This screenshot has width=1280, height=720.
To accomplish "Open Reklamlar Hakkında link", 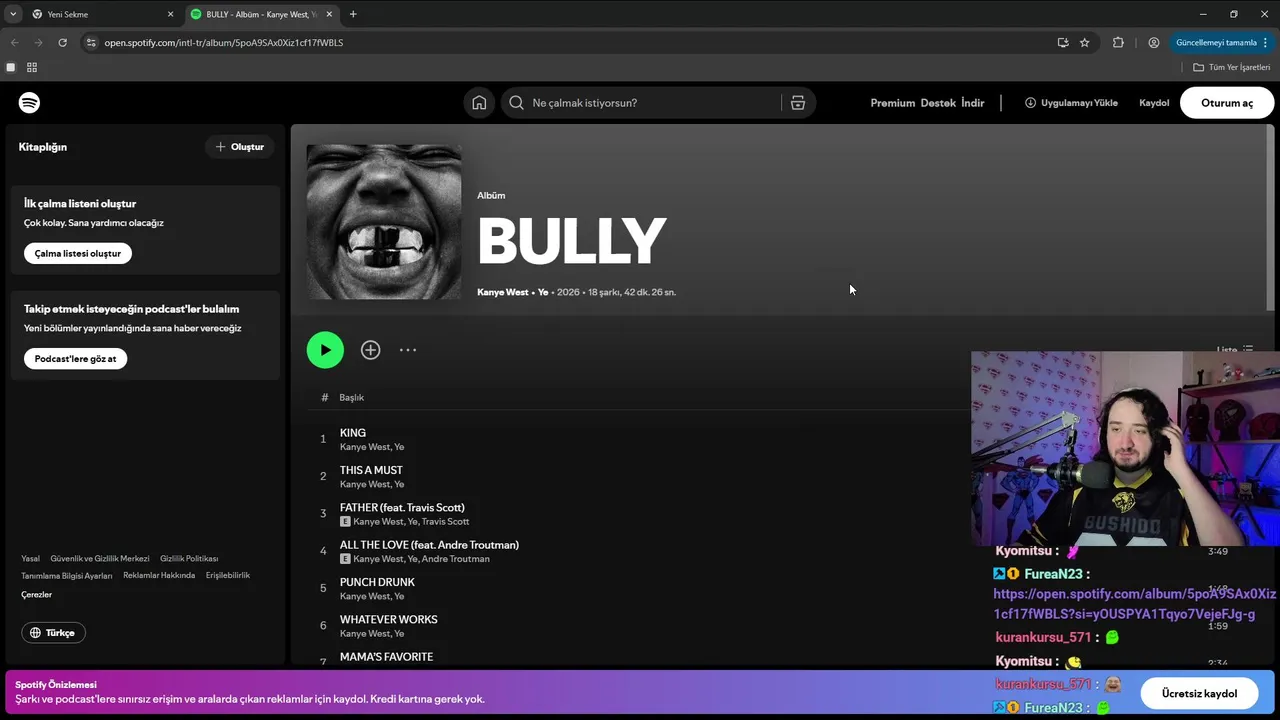I will click(159, 576).
